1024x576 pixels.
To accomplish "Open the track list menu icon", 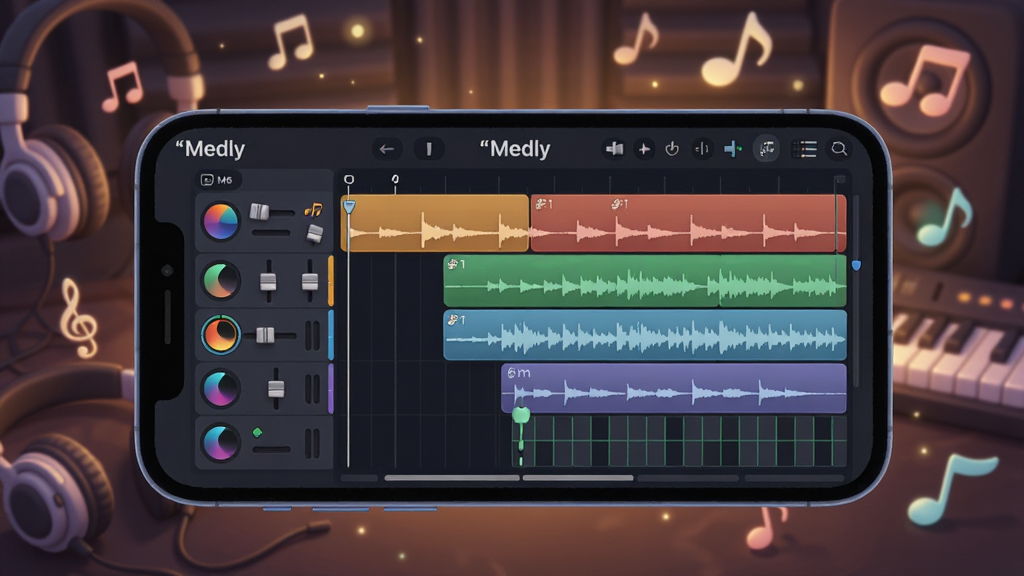I will pos(804,150).
